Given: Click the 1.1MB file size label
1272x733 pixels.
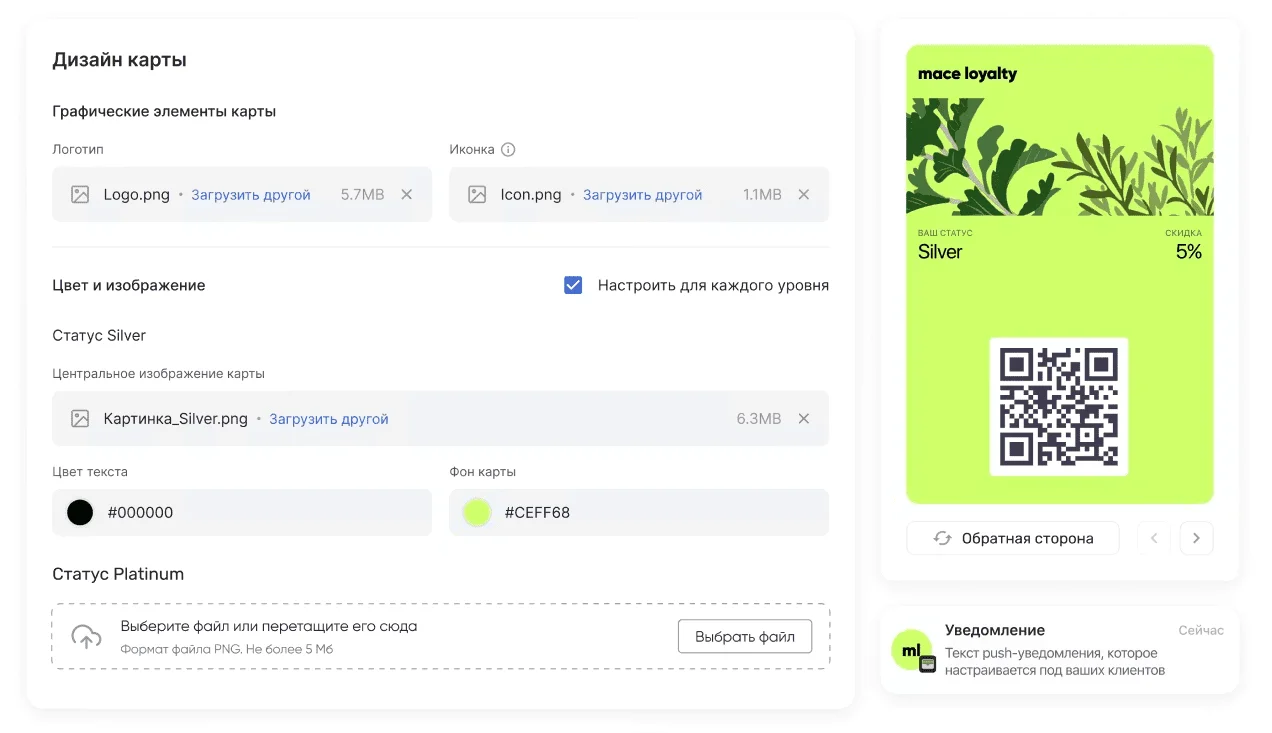Looking at the screenshot, I should pyautogui.click(x=762, y=195).
